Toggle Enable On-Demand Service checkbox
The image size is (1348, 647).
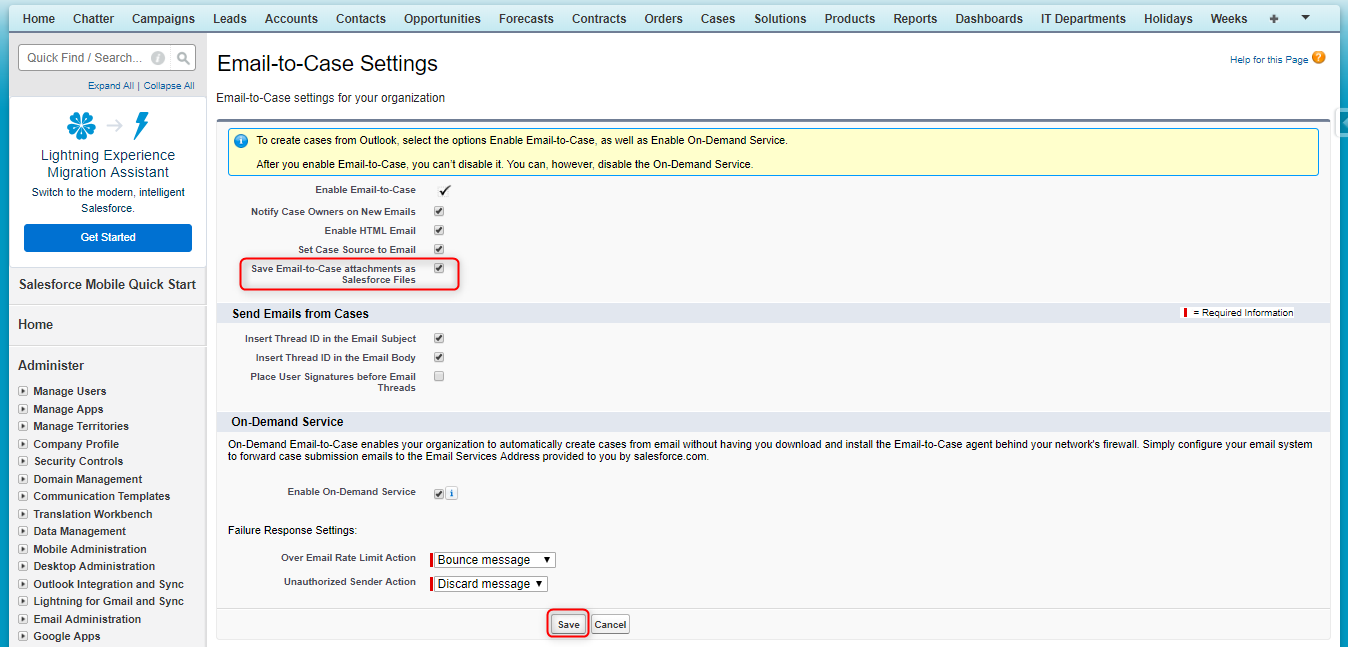[439, 493]
